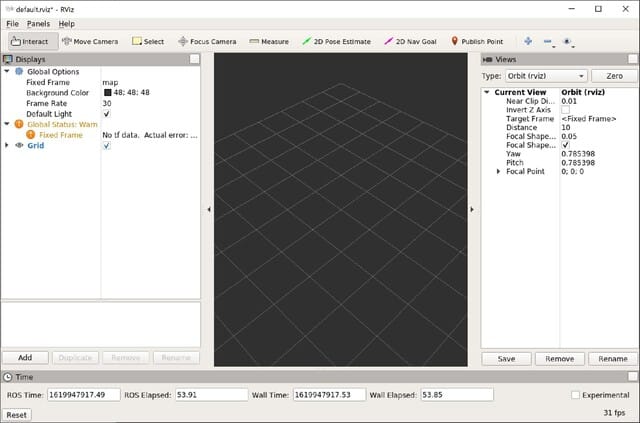Click the Add display button
The height and width of the screenshot is (423, 640).
coord(25,357)
